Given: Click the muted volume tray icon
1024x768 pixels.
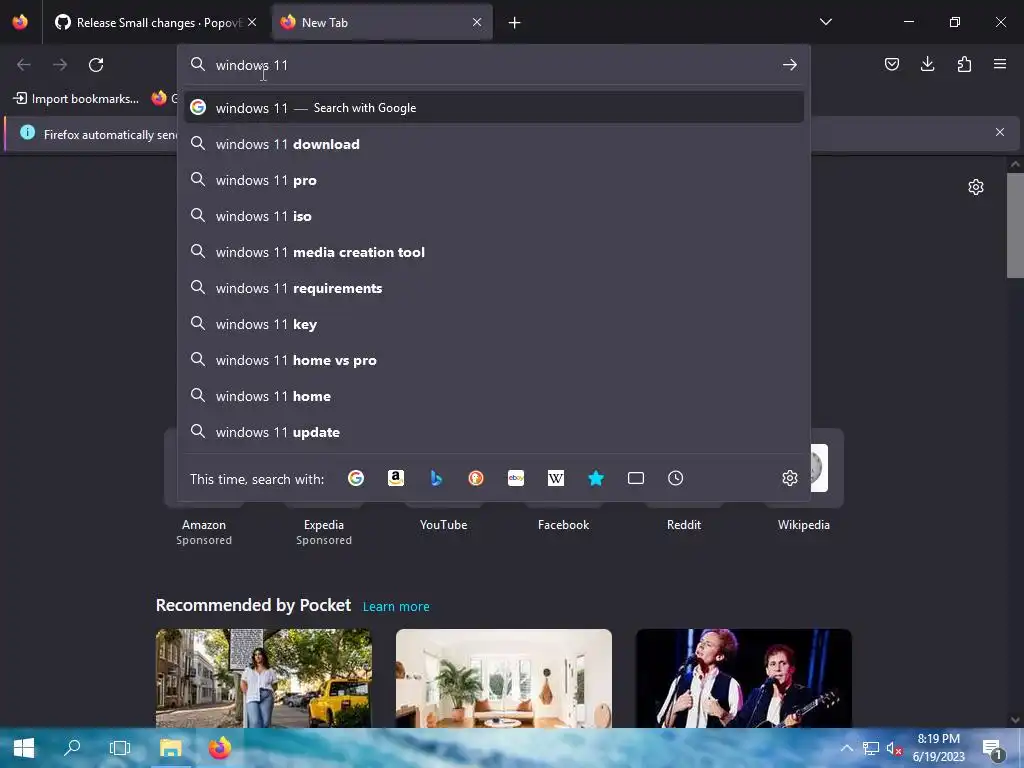Looking at the screenshot, I should [x=893, y=748].
